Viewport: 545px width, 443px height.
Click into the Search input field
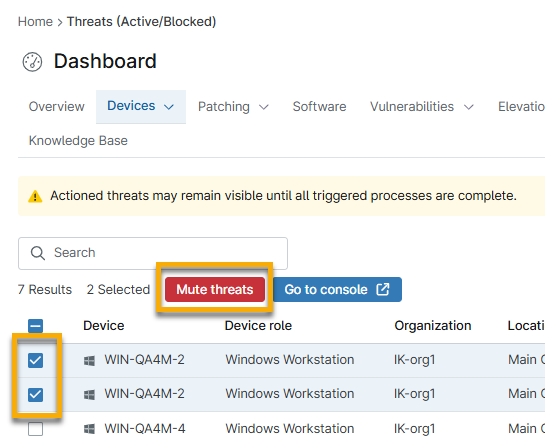coord(153,253)
